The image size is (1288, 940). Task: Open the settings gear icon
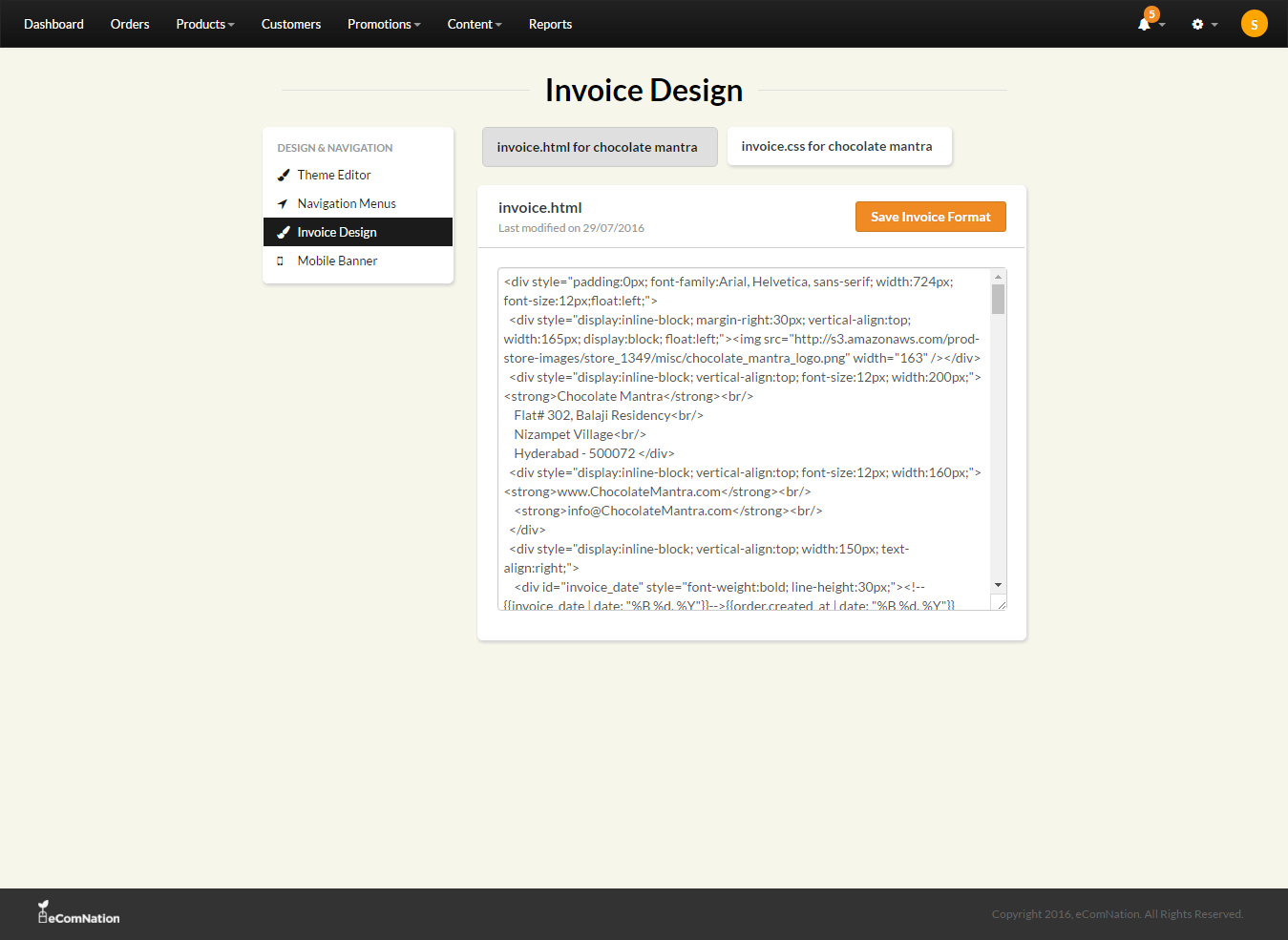click(1197, 25)
